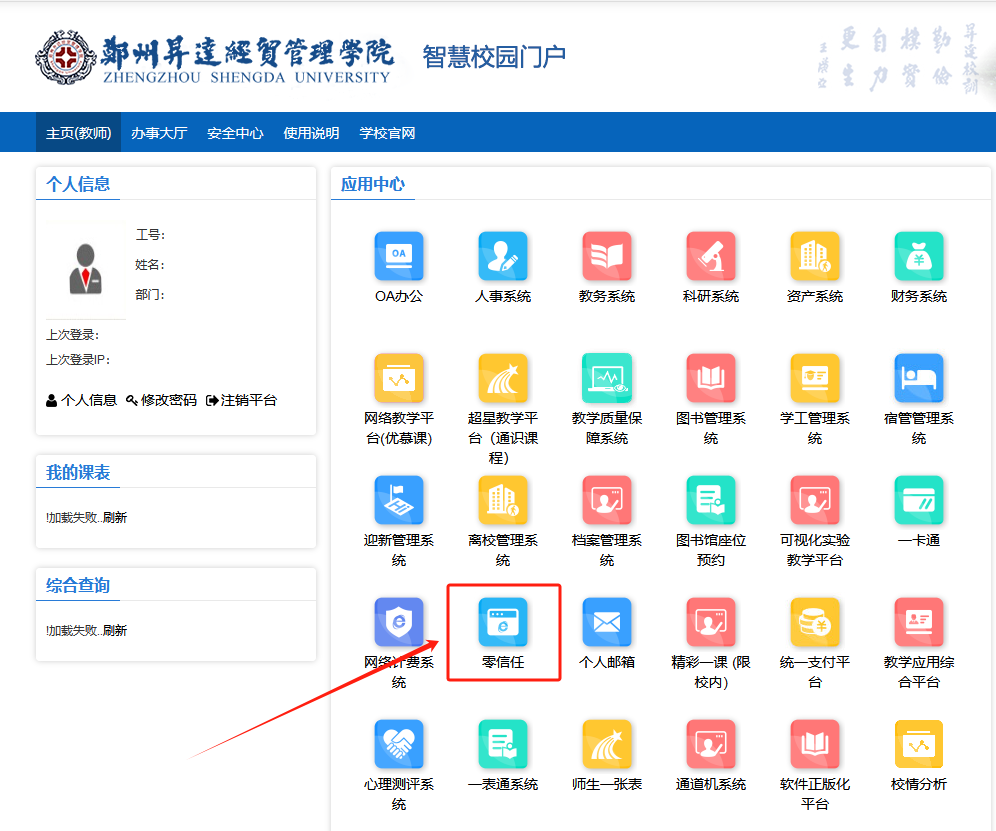Click the 修改密码 link
Viewport: 996px width, 831px height.
[162, 400]
